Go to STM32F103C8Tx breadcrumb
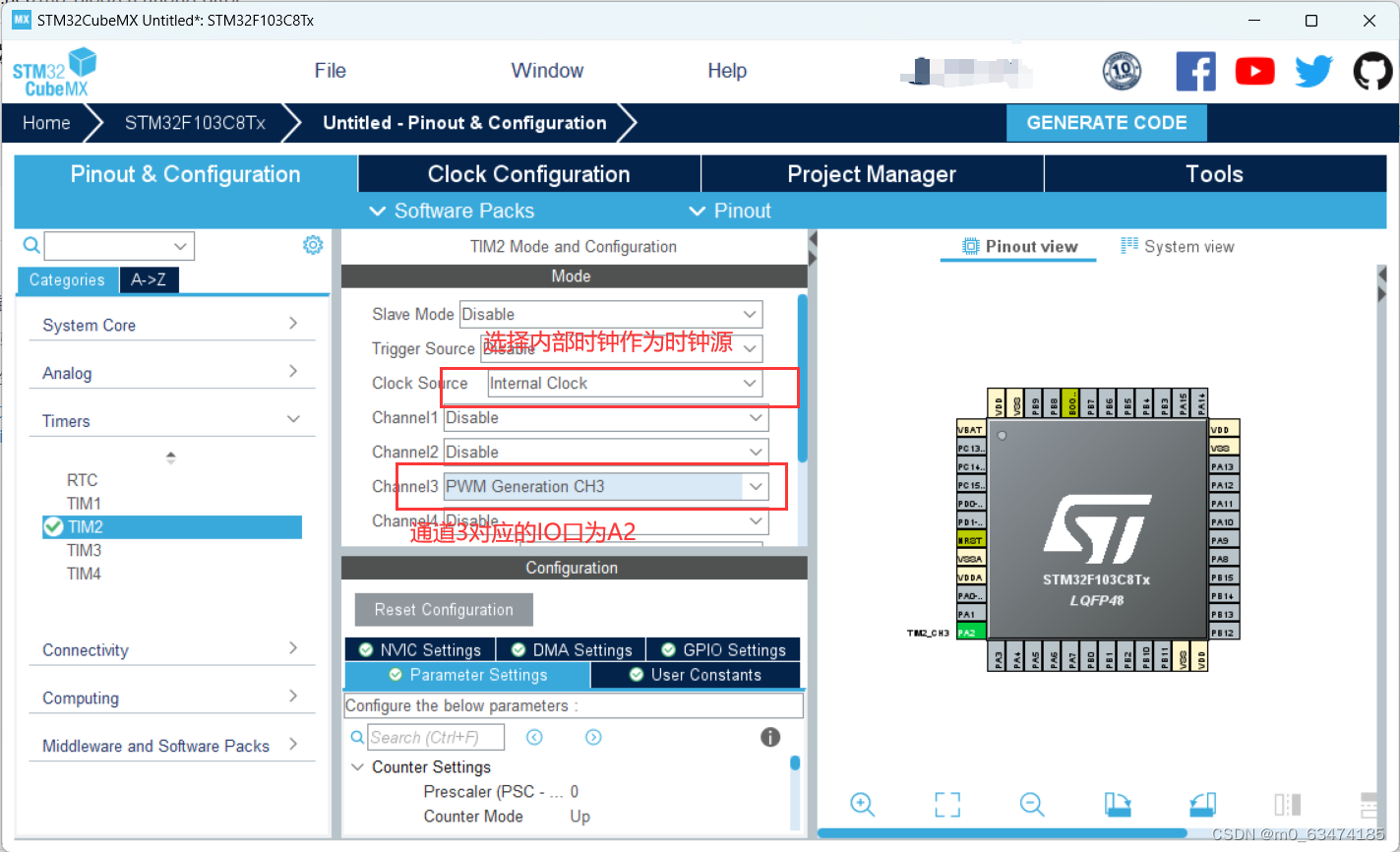Image resolution: width=1400 pixels, height=852 pixels. pyautogui.click(x=195, y=123)
